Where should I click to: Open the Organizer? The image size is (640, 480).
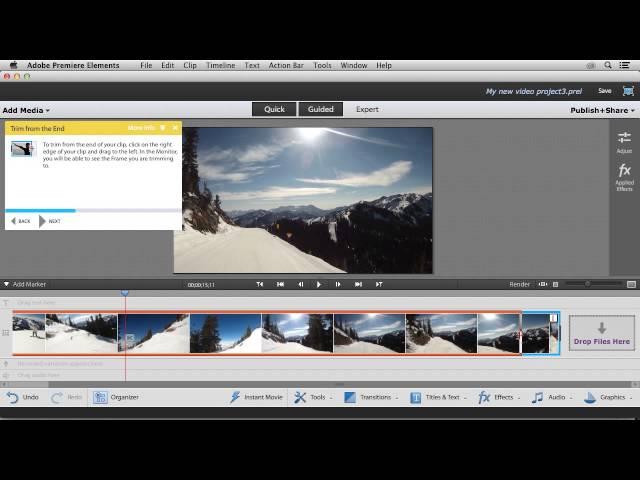click(116, 397)
